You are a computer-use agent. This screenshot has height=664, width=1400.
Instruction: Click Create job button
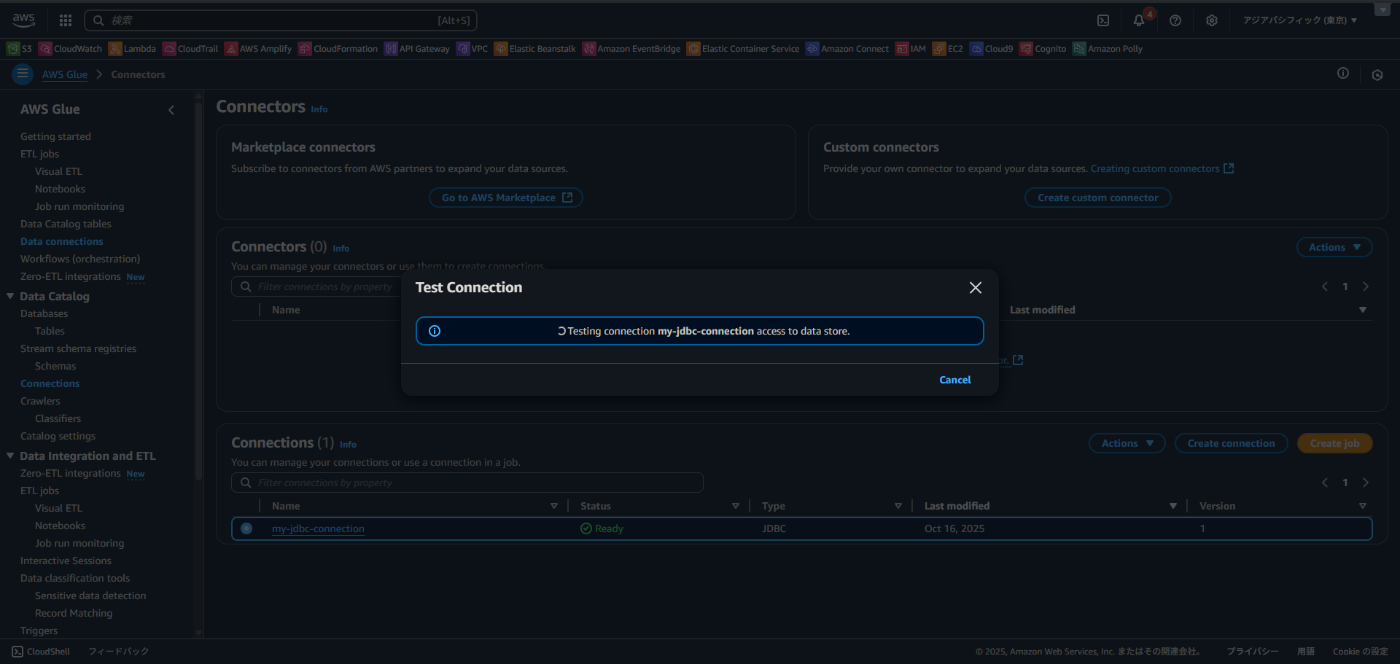tap(1335, 443)
